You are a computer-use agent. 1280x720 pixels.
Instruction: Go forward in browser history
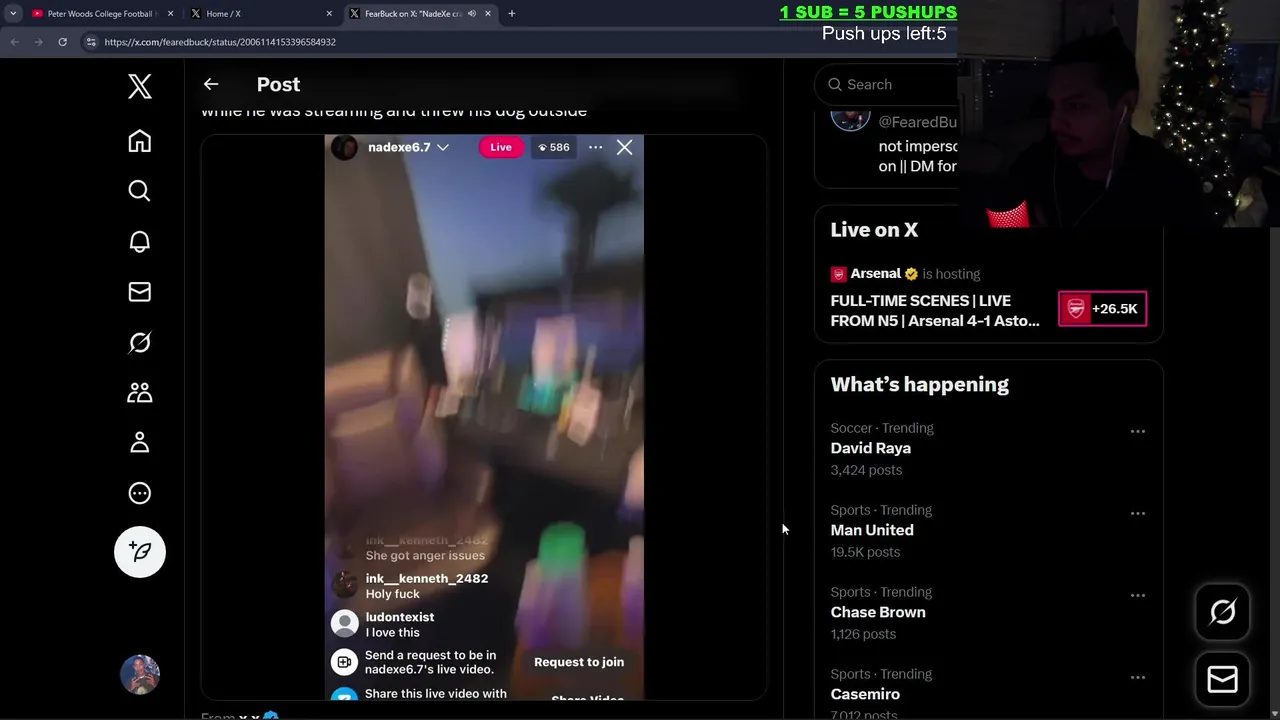tap(38, 42)
